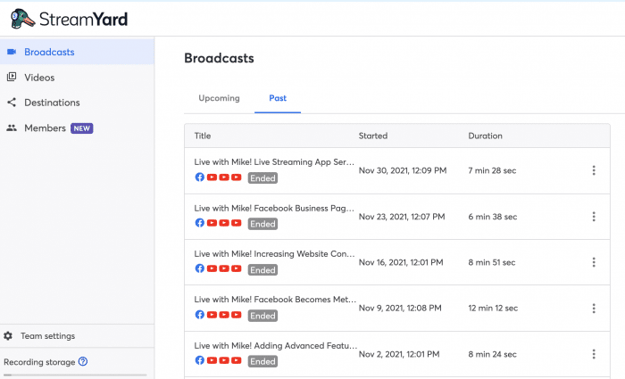Click the NEW badge beside Members

pyautogui.click(x=82, y=128)
